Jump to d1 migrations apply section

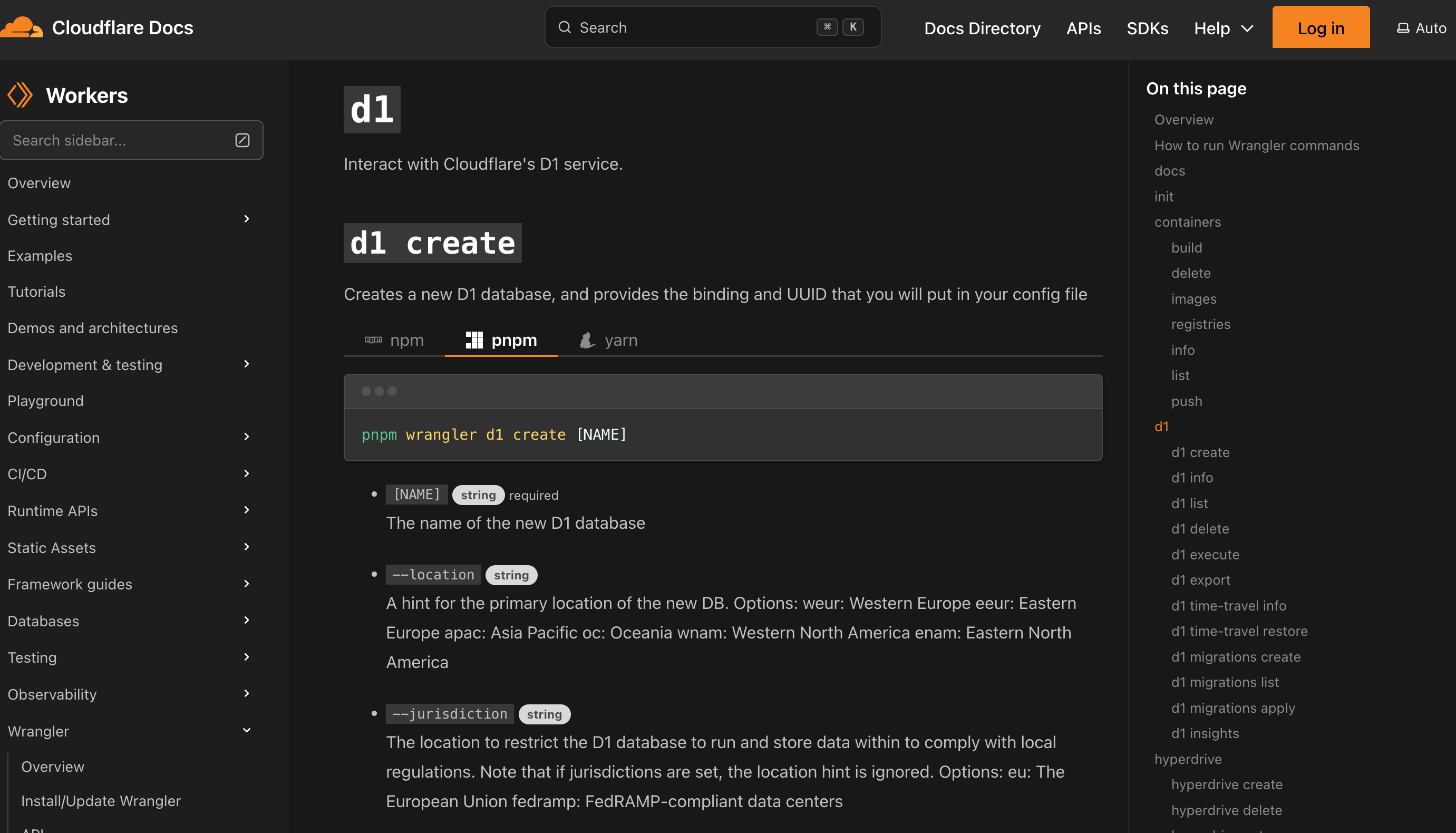point(1232,708)
